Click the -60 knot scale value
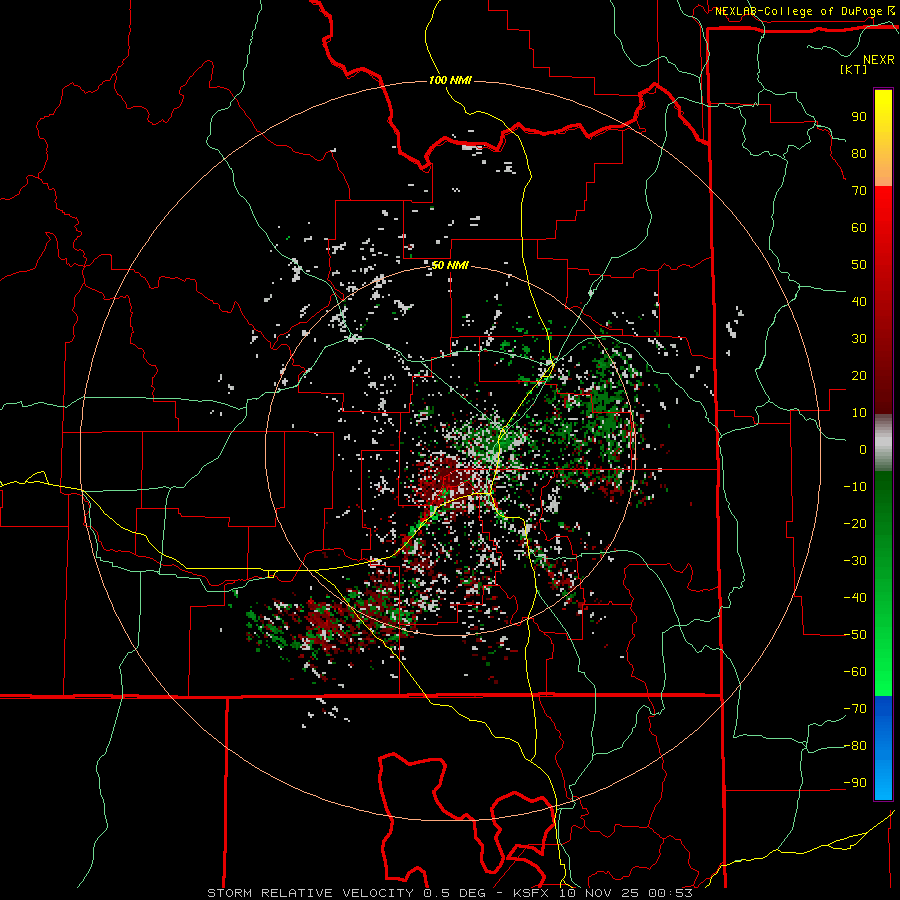The image size is (900, 900). (x=855, y=672)
